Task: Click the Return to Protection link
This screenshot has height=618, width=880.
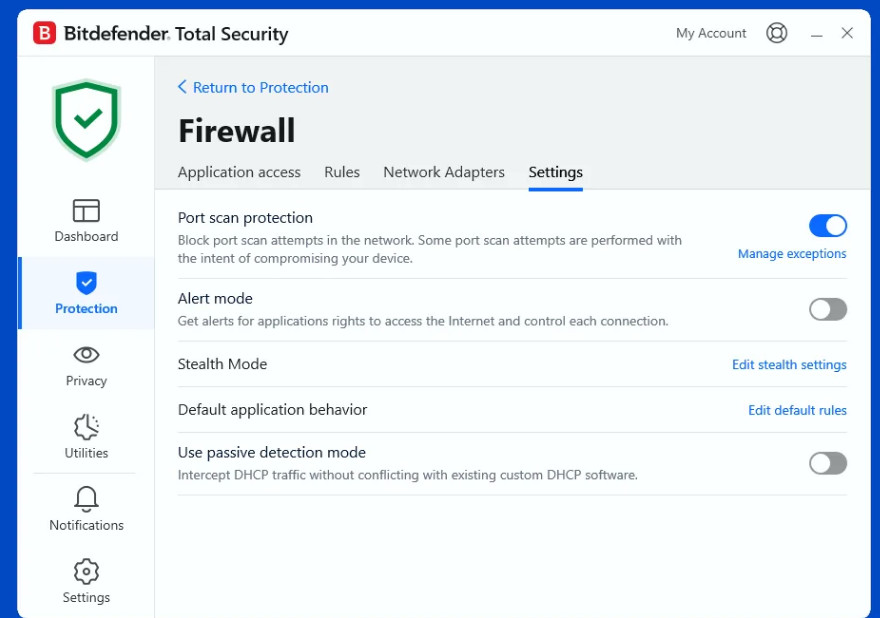Action: point(260,88)
